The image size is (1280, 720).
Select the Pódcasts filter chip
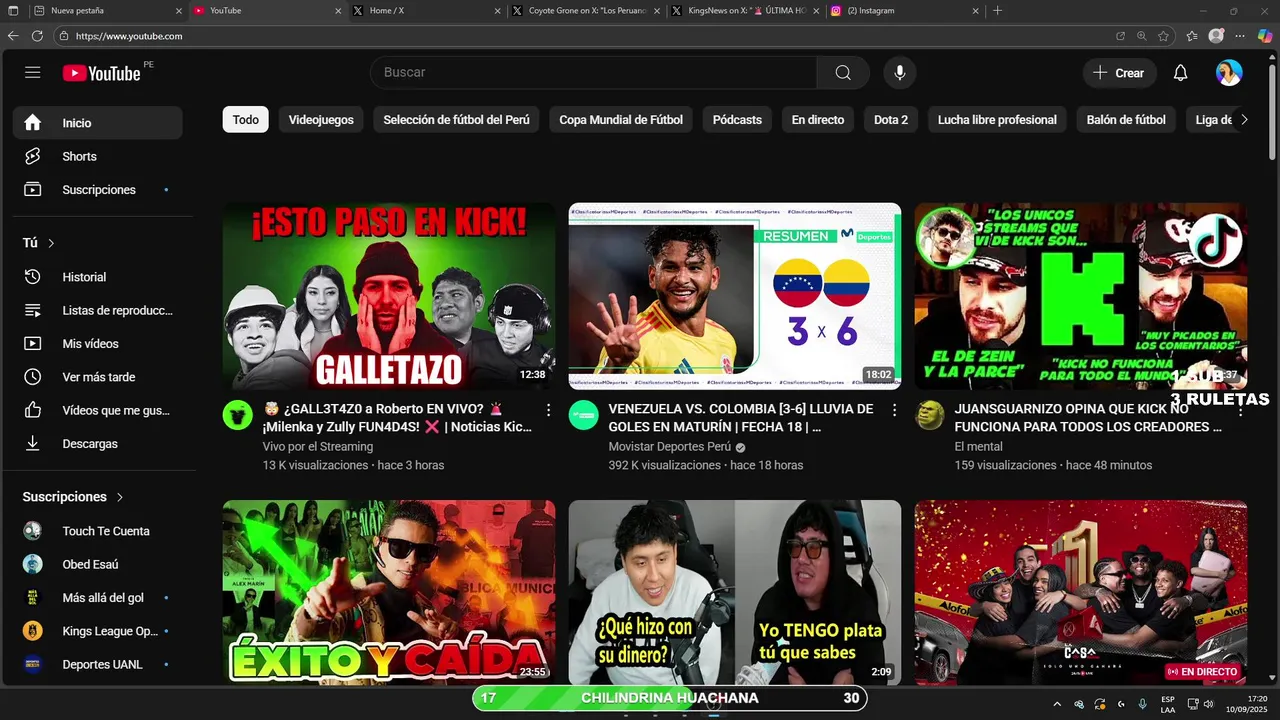pos(737,120)
